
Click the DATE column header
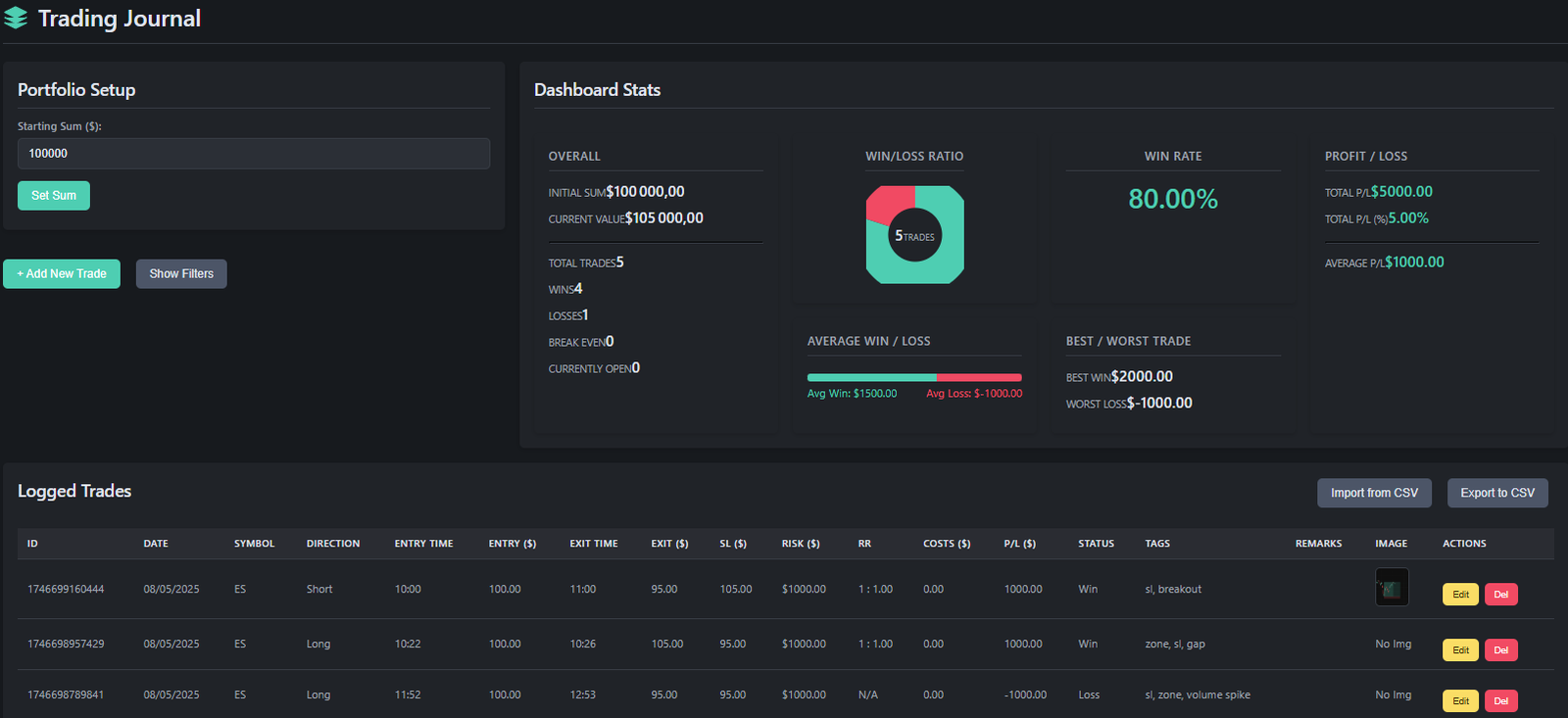tap(156, 544)
